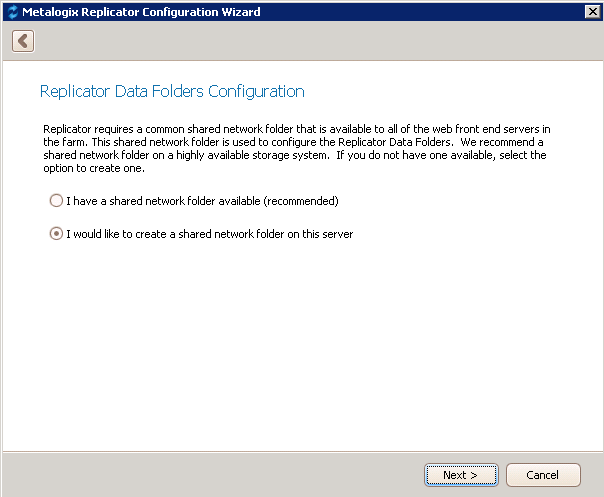Screen dimensions: 604x497
Task: Click the empty title bar area before close
Action: [x=420, y=12]
